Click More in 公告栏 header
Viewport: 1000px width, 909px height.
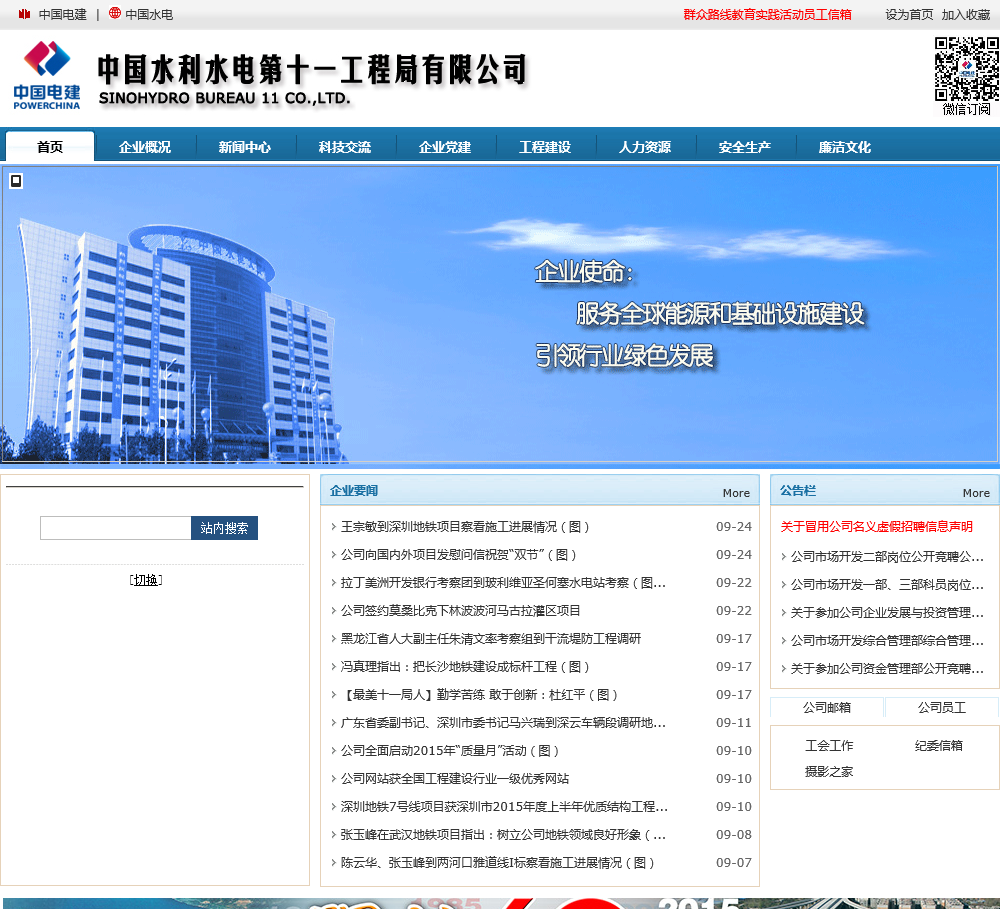tap(976, 493)
